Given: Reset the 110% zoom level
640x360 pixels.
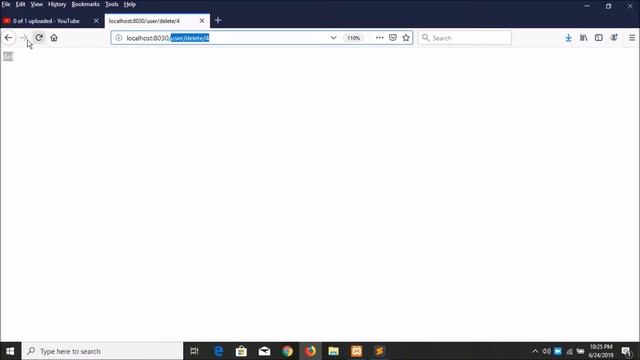Looking at the screenshot, I should click(353, 38).
